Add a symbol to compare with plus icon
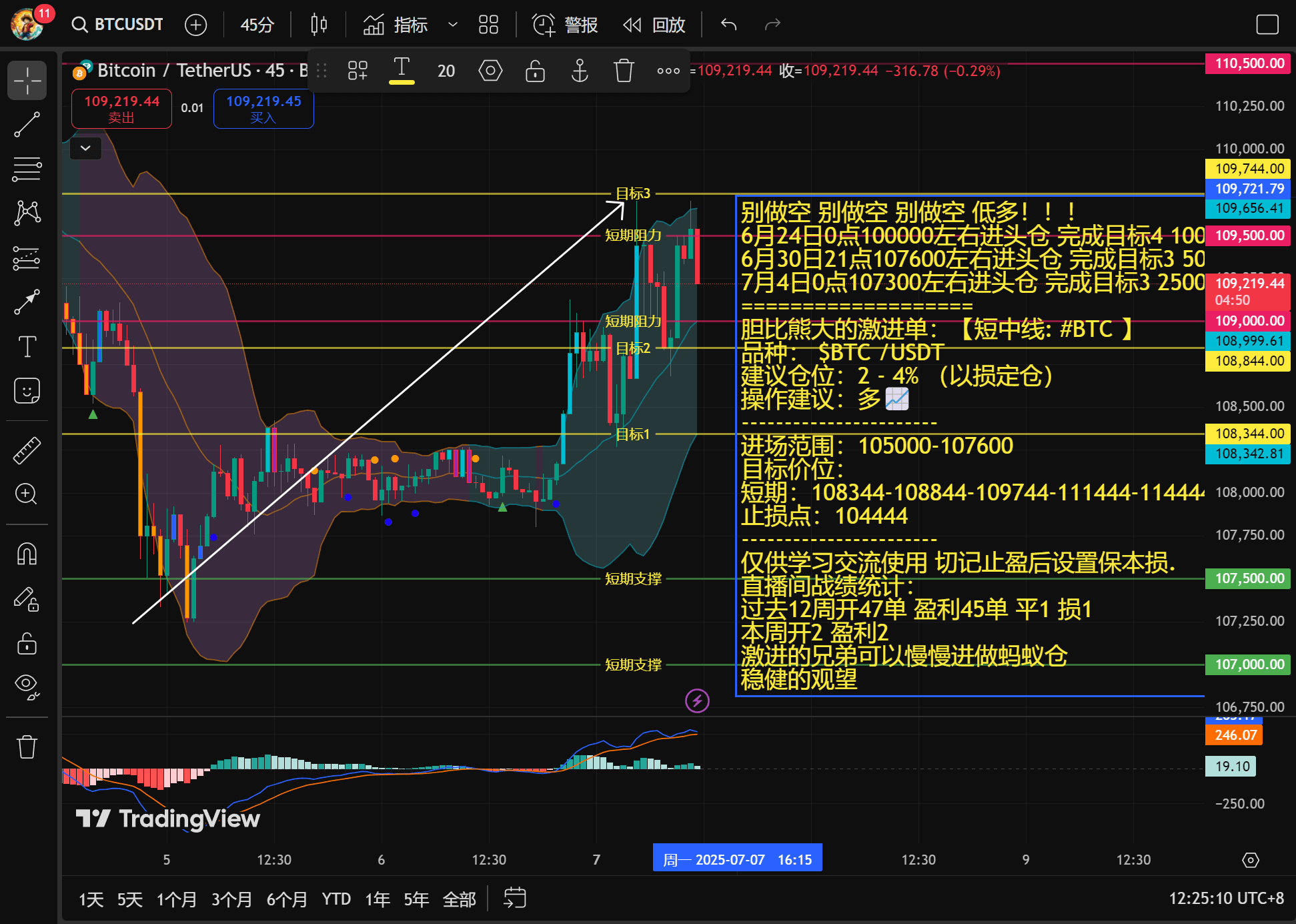This screenshot has height=924, width=1296. click(195, 25)
